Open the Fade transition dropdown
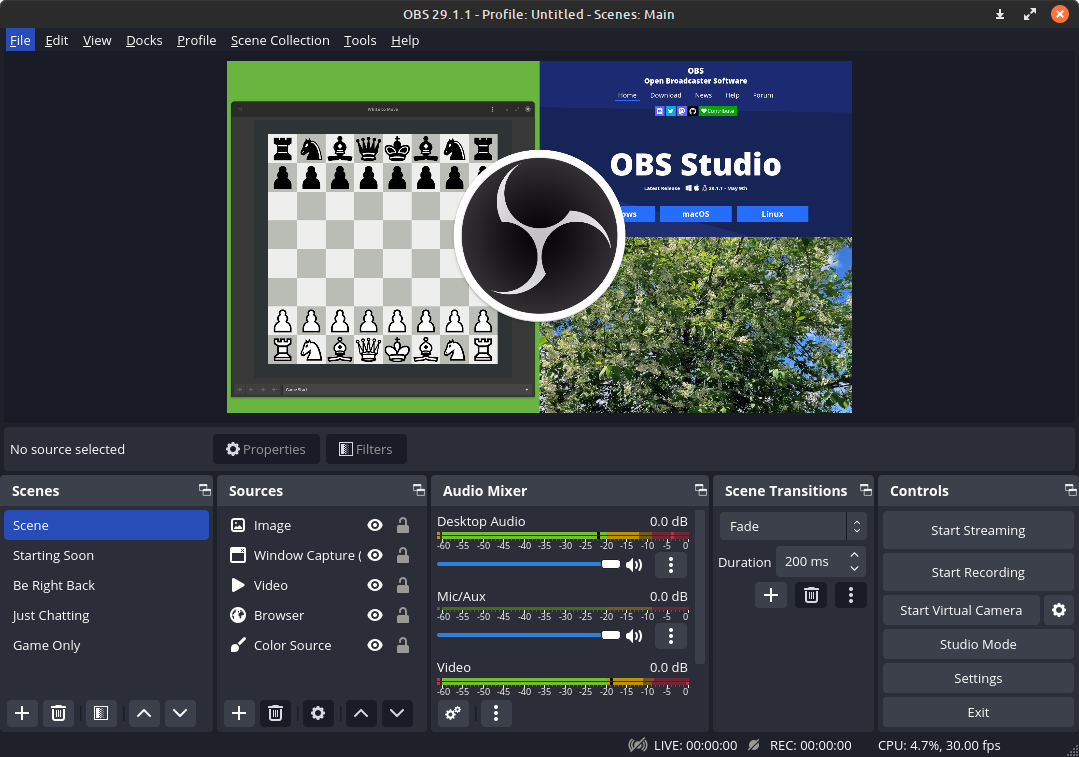The image size is (1079, 757). [x=792, y=526]
